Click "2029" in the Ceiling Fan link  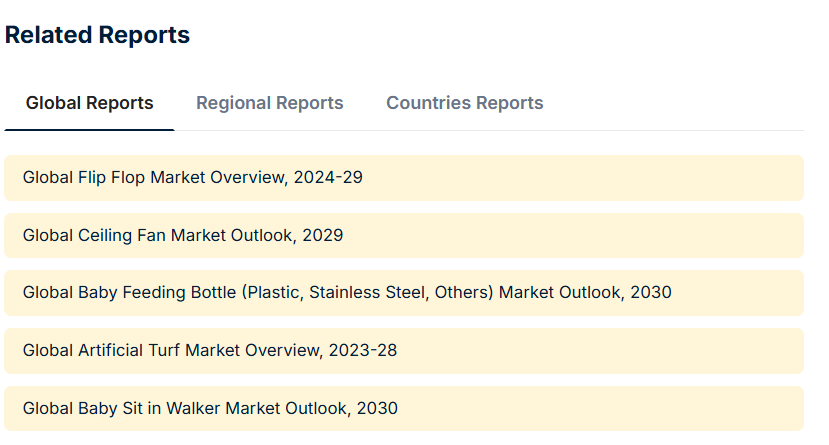pos(323,235)
